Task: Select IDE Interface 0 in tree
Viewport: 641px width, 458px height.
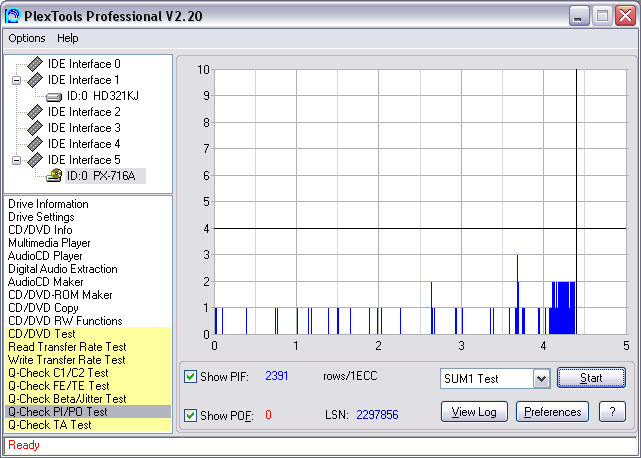Action: tap(84, 64)
